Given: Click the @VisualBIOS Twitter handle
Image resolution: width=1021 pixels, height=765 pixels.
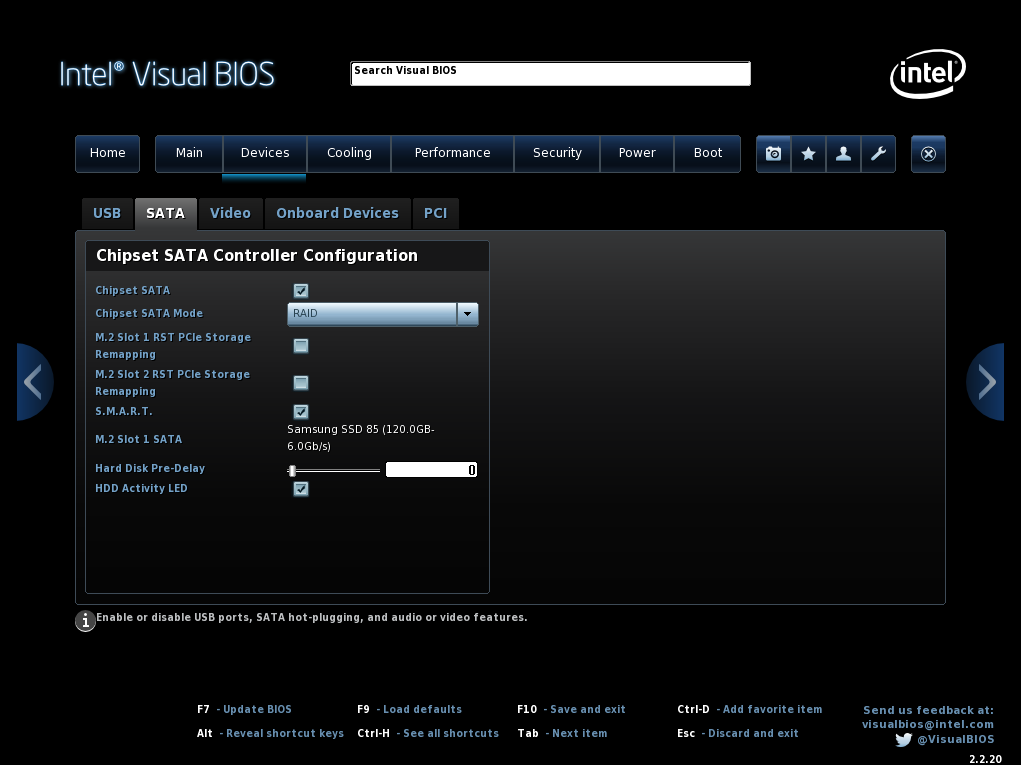Looking at the screenshot, I should click(956, 739).
